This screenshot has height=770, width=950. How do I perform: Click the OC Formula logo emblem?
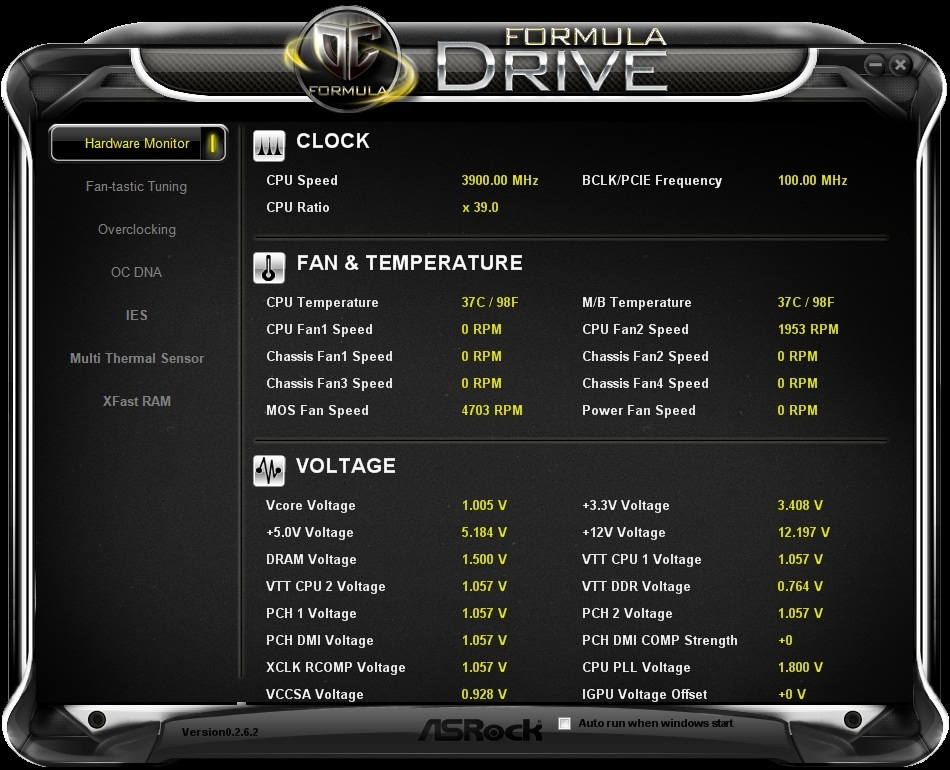click(348, 59)
